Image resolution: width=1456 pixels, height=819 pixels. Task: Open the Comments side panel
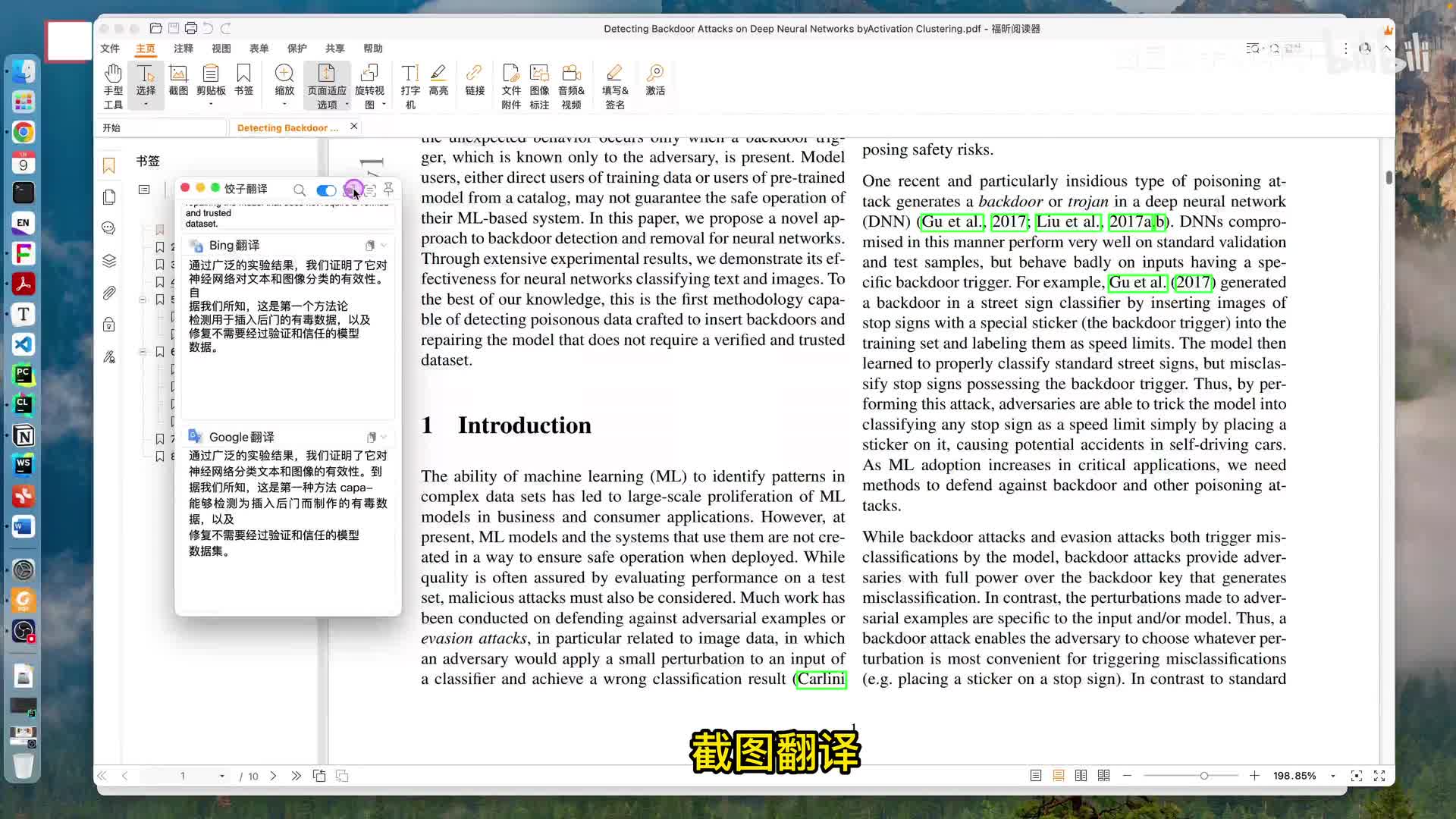(109, 228)
